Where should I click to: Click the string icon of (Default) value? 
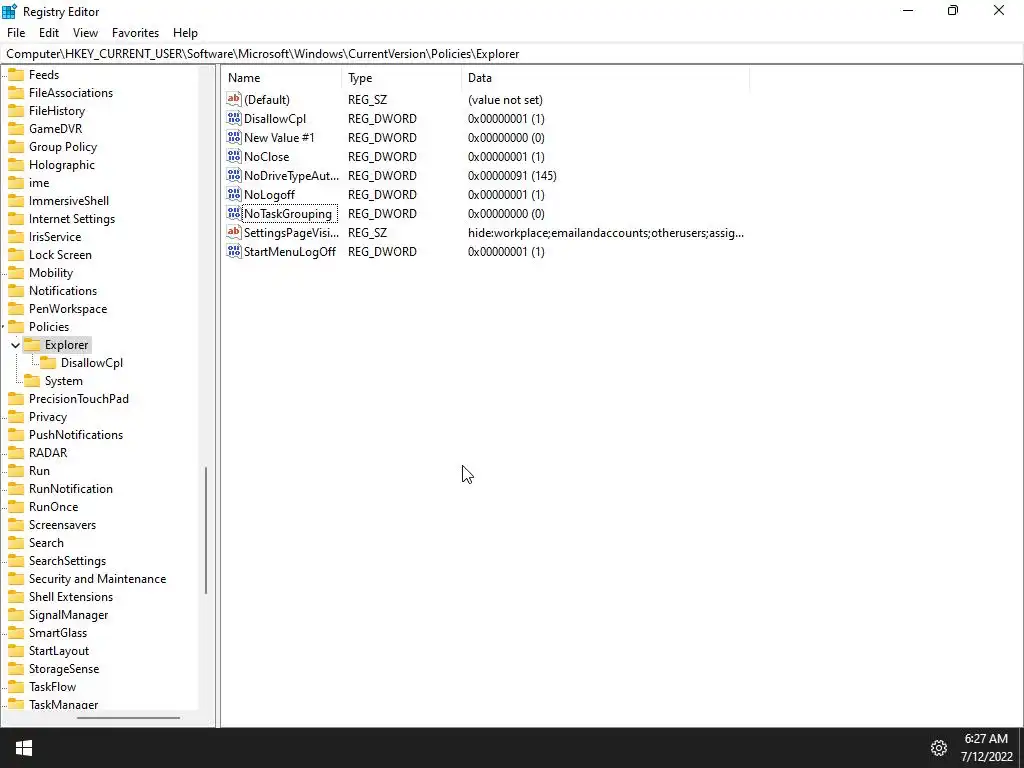(x=234, y=99)
